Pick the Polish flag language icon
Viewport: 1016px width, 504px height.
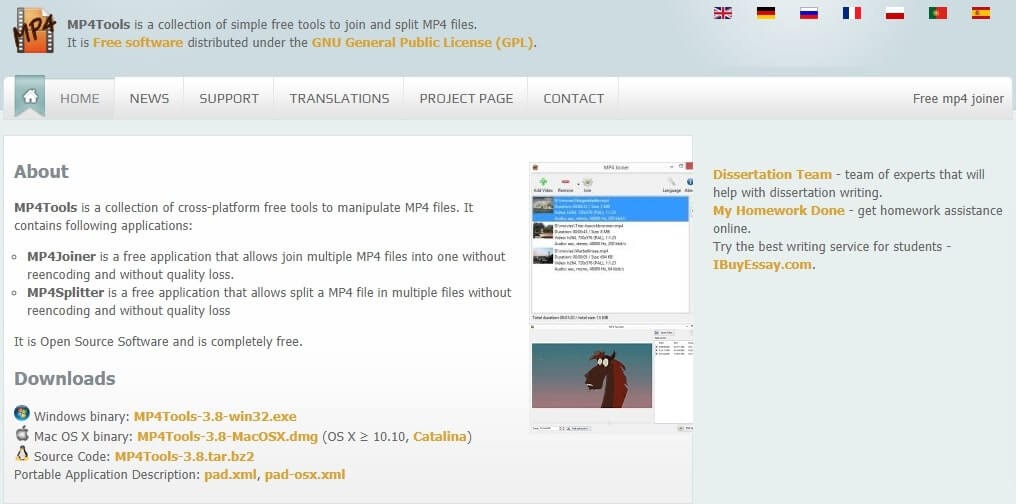click(895, 13)
